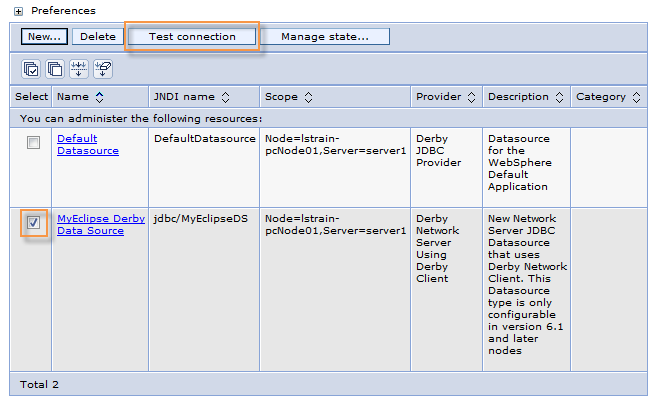This screenshot has width=652, height=402.
Task: Click the Test connection button
Action: coord(192,37)
